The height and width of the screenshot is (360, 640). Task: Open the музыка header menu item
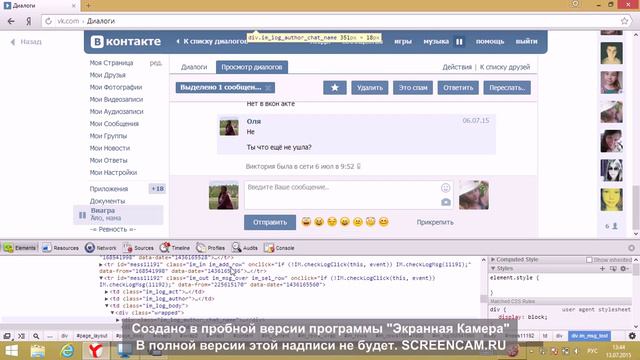(x=436, y=41)
